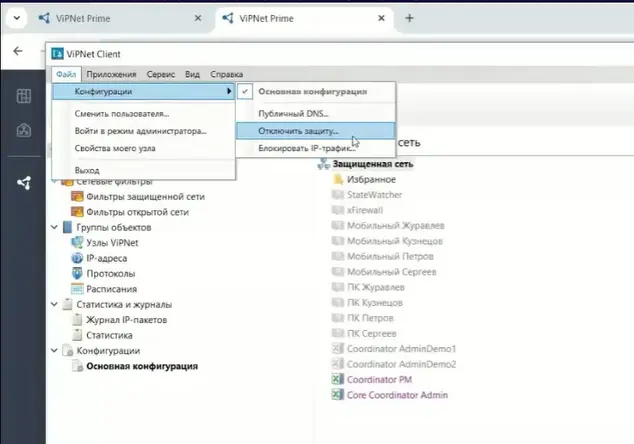Collapse the Группы объектов tree node
The width and height of the screenshot is (634, 444).
[54, 227]
